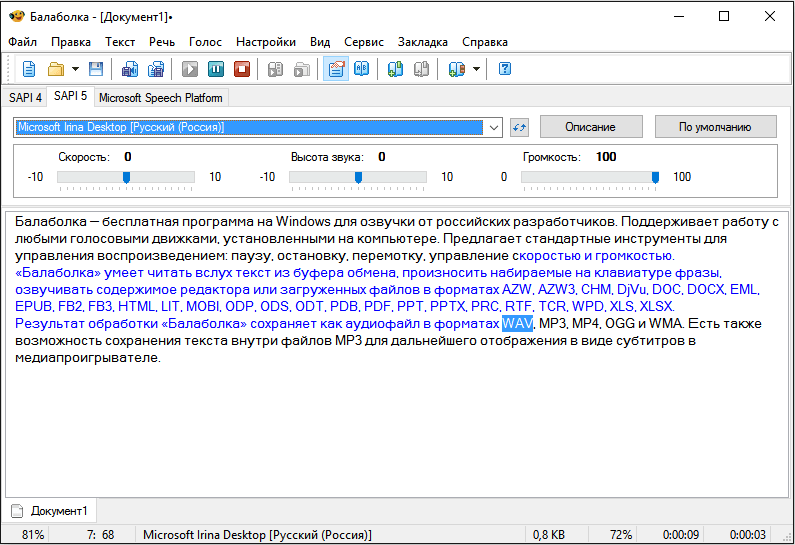Adjust the Громкость slider handle
The height and width of the screenshot is (545, 795).
655,177
